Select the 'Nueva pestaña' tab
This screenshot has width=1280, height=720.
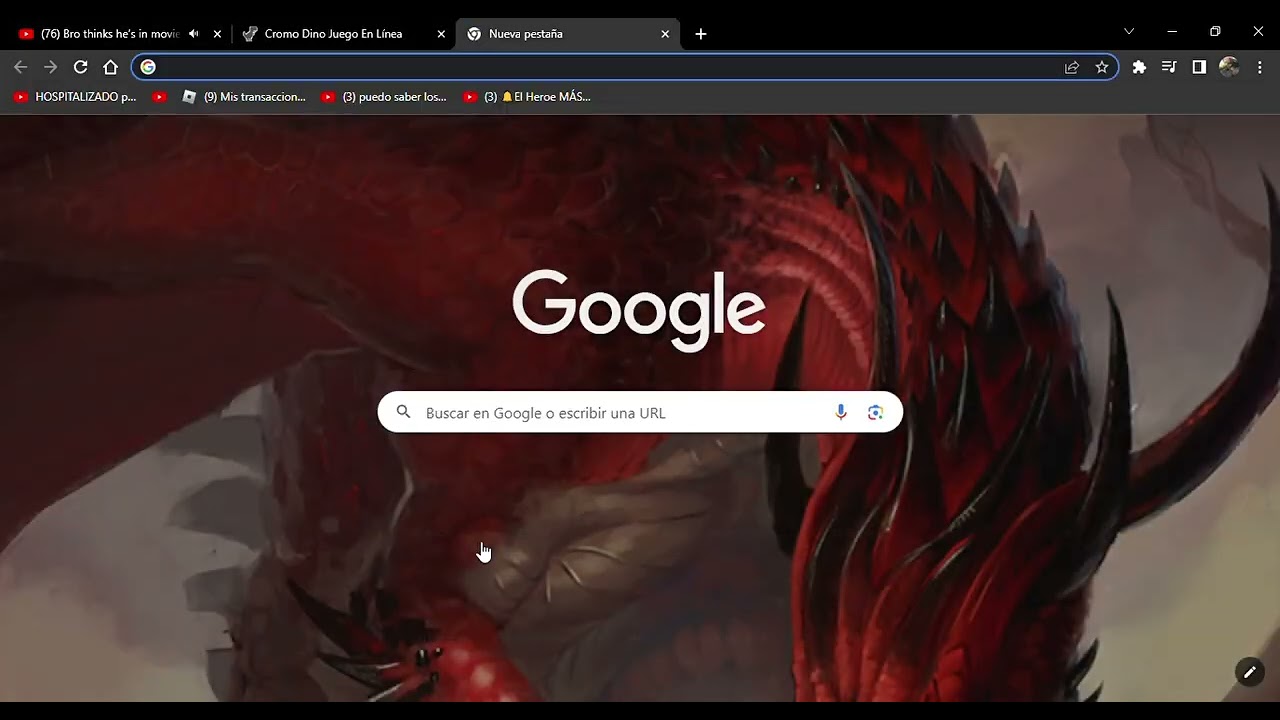[560, 34]
